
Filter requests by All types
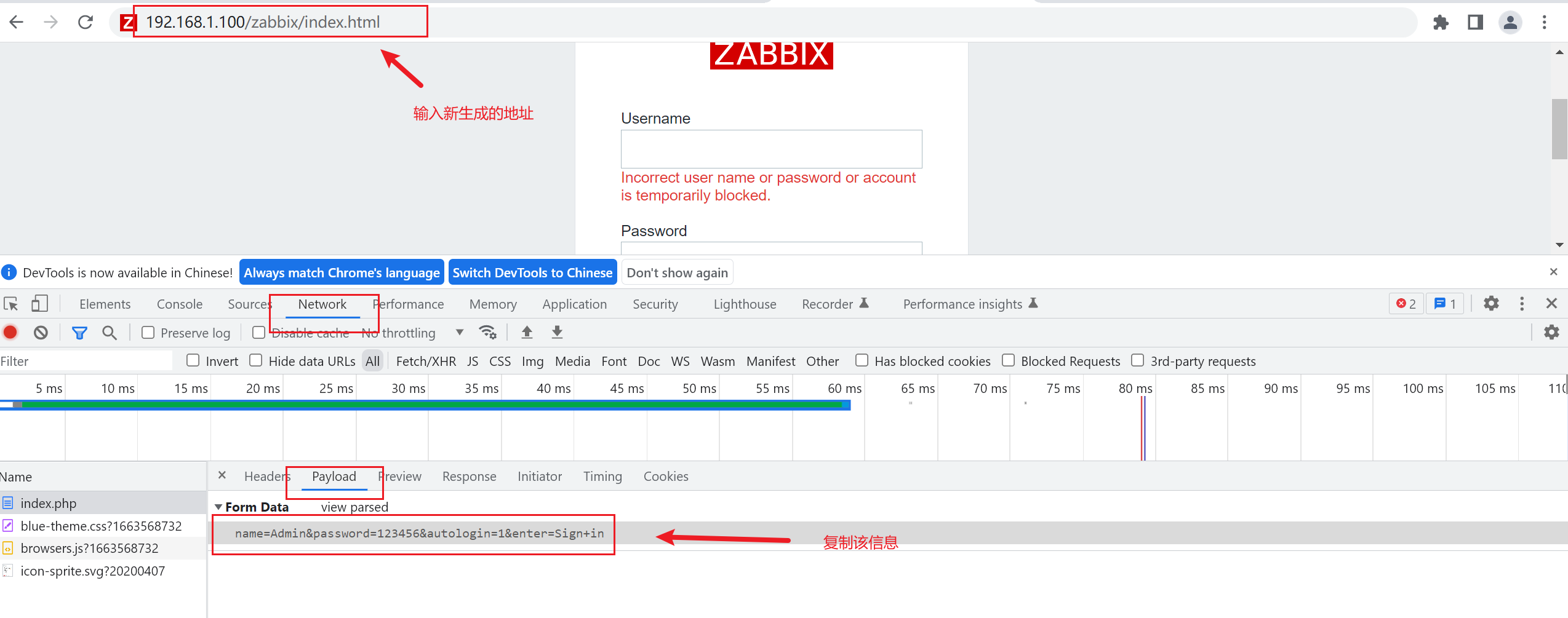(x=372, y=361)
